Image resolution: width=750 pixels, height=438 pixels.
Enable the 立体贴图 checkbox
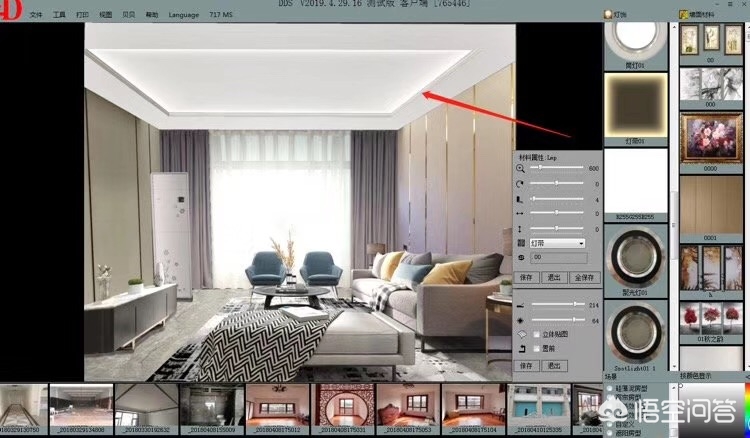535,334
